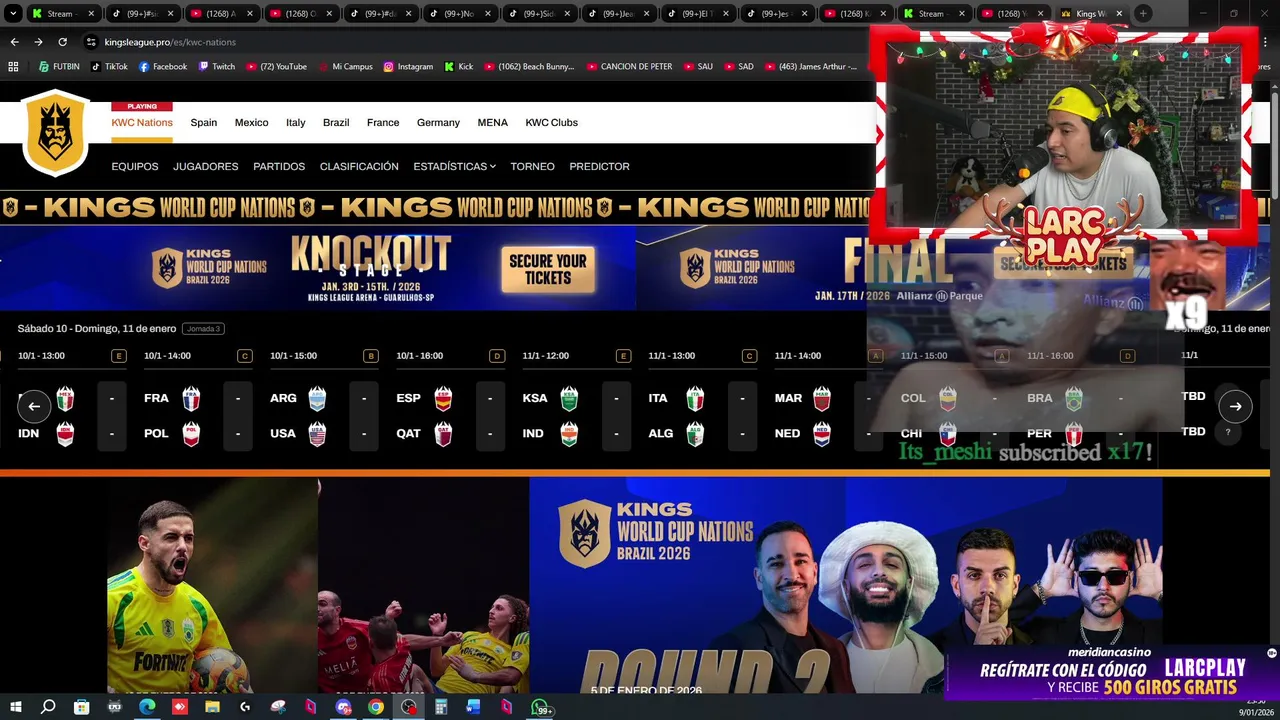Switch to the Italy league tab
Image resolution: width=1280 pixels, height=720 pixels.
click(x=296, y=122)
